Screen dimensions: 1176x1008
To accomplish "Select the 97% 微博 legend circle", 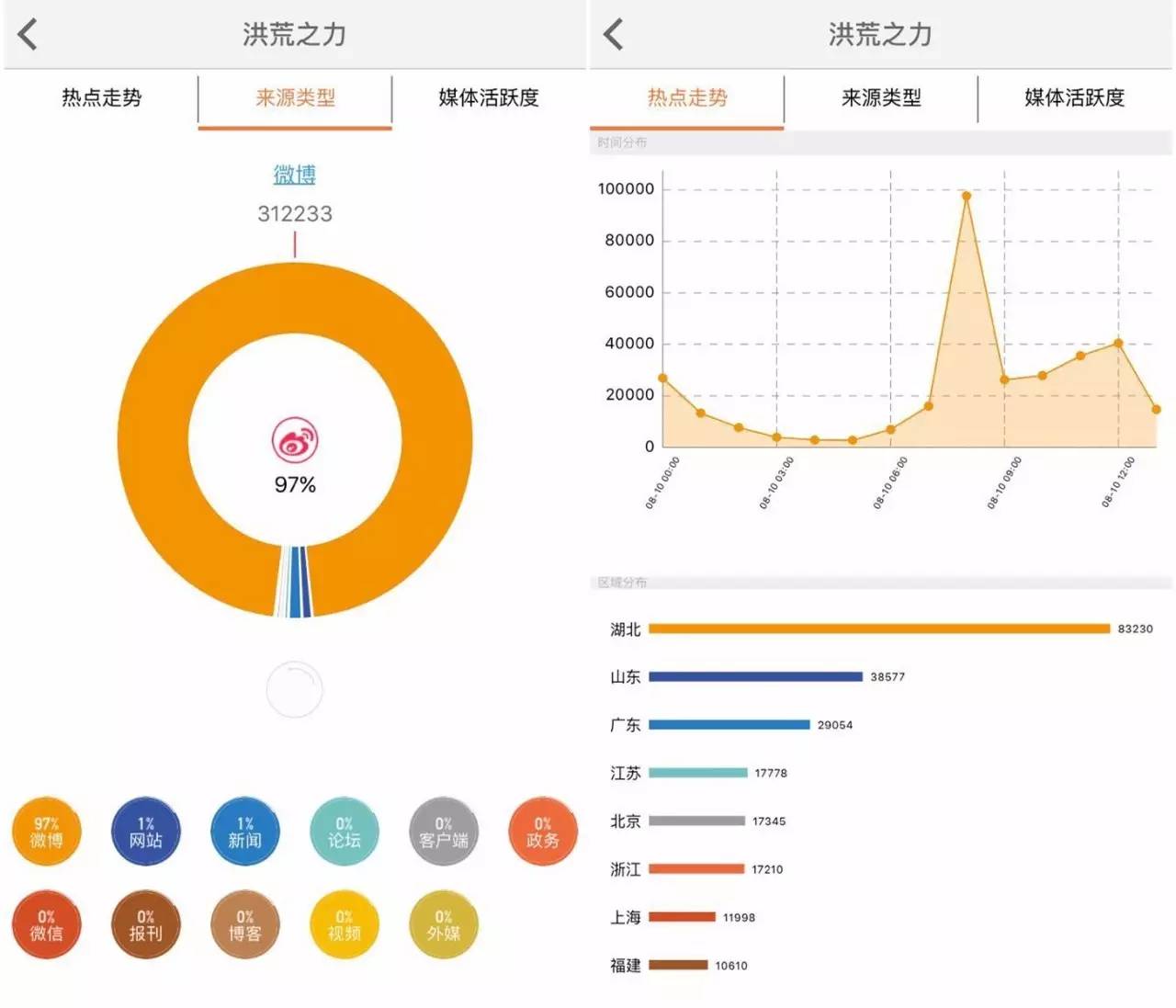I will click(47, 832).
